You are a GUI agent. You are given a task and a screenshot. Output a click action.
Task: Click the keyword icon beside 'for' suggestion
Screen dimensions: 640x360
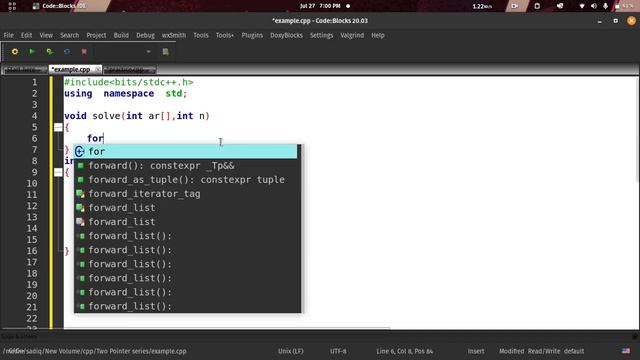coord(80,151)
